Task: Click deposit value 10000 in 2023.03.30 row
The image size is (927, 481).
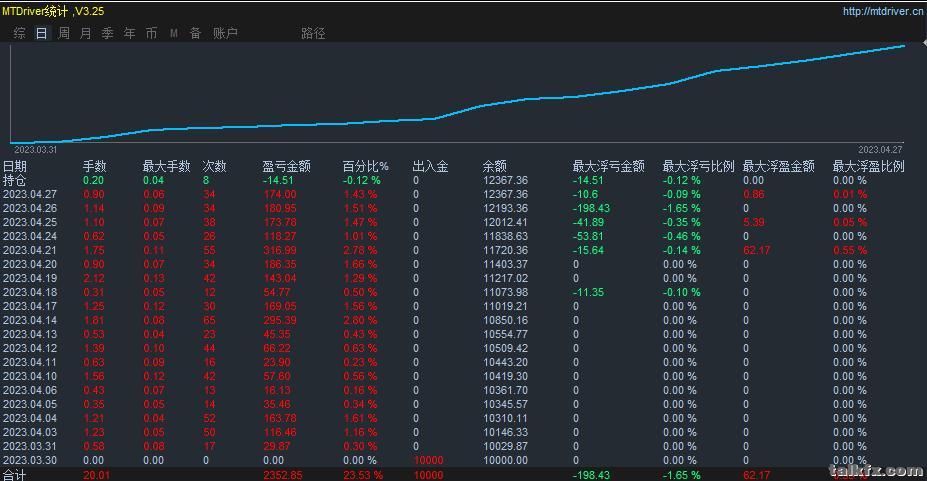Action: point(429,460)
